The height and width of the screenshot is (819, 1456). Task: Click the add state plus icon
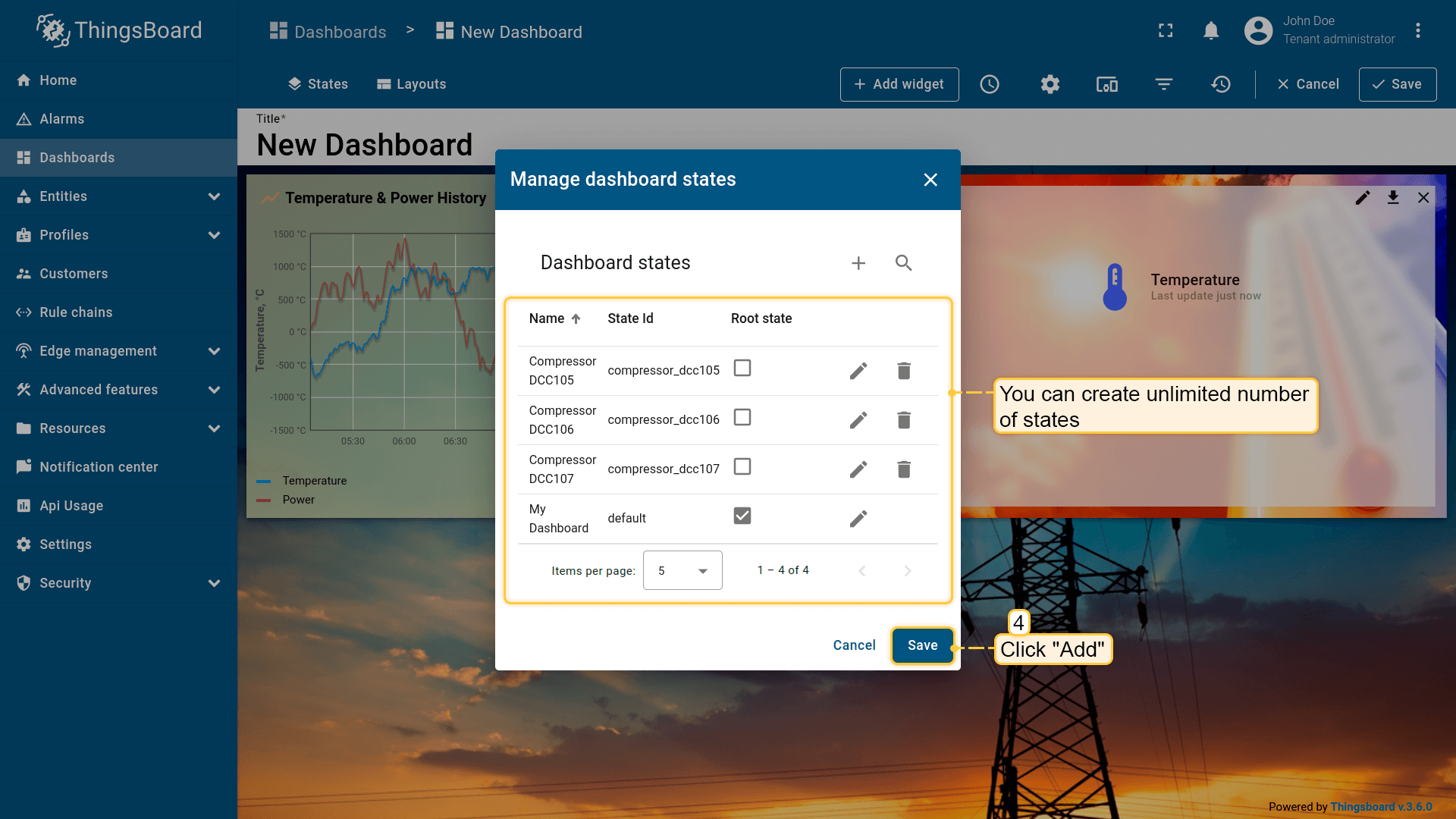[x=858, y=263]
